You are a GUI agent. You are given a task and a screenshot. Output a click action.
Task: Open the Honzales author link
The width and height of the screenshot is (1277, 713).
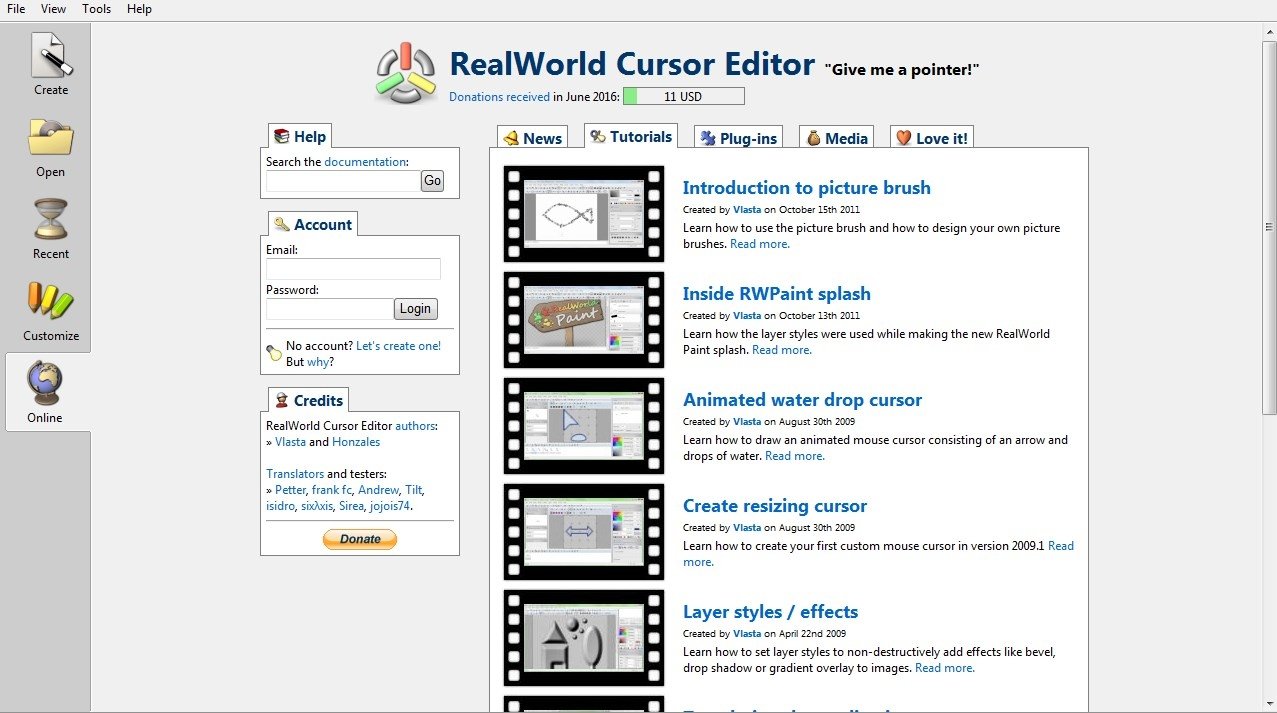coord(356,442)
